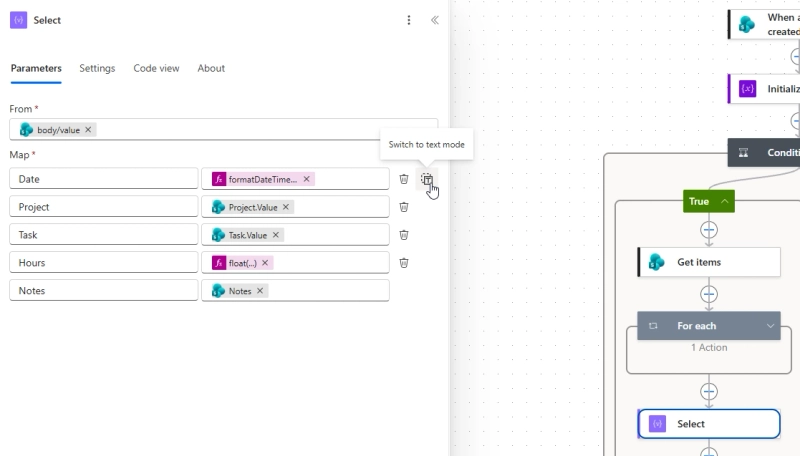Switch to the Code view tab
The height and width of the screenshot is (456, 800).
156,68
